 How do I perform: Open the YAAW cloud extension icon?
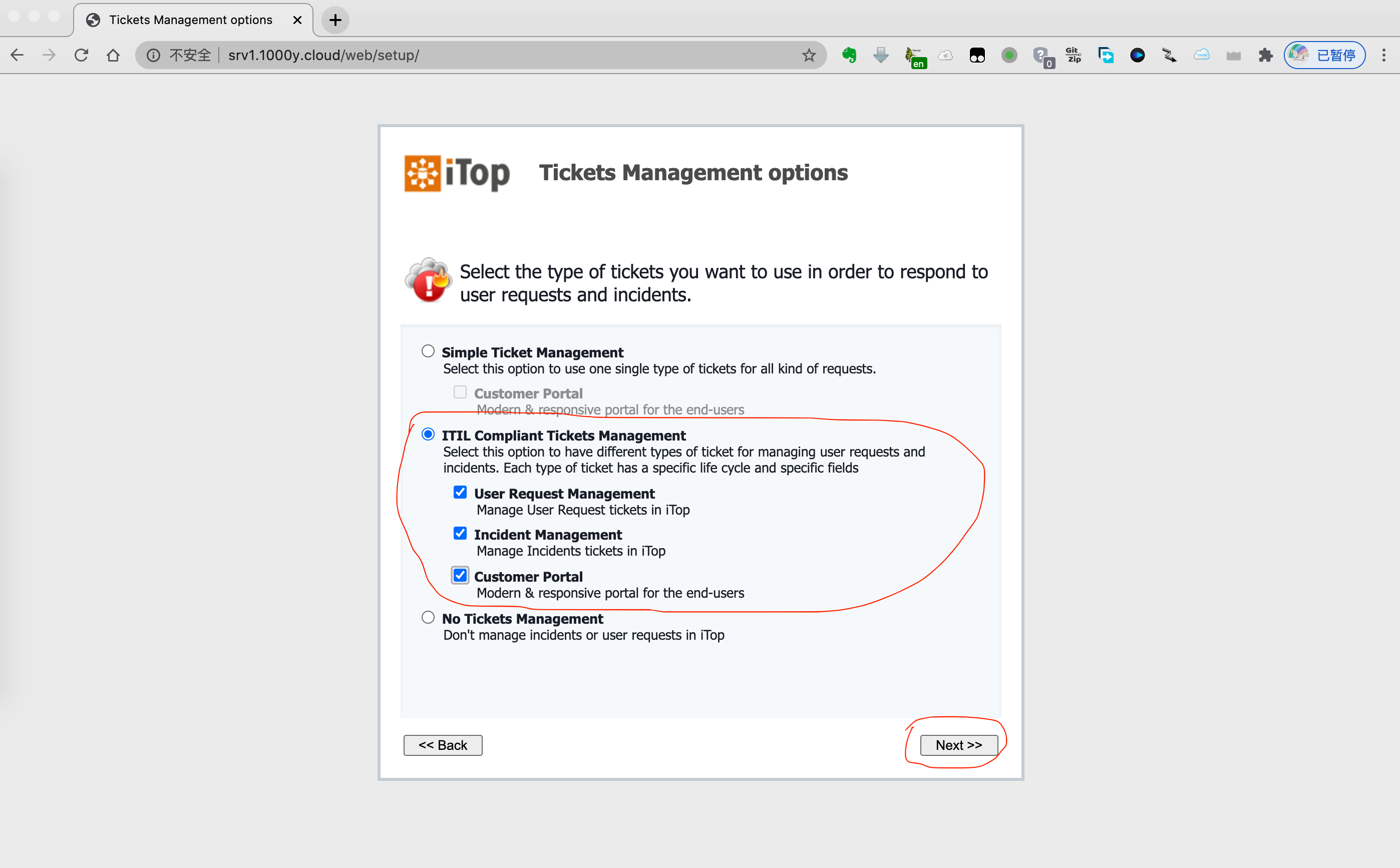click(x=1202, y=55)
